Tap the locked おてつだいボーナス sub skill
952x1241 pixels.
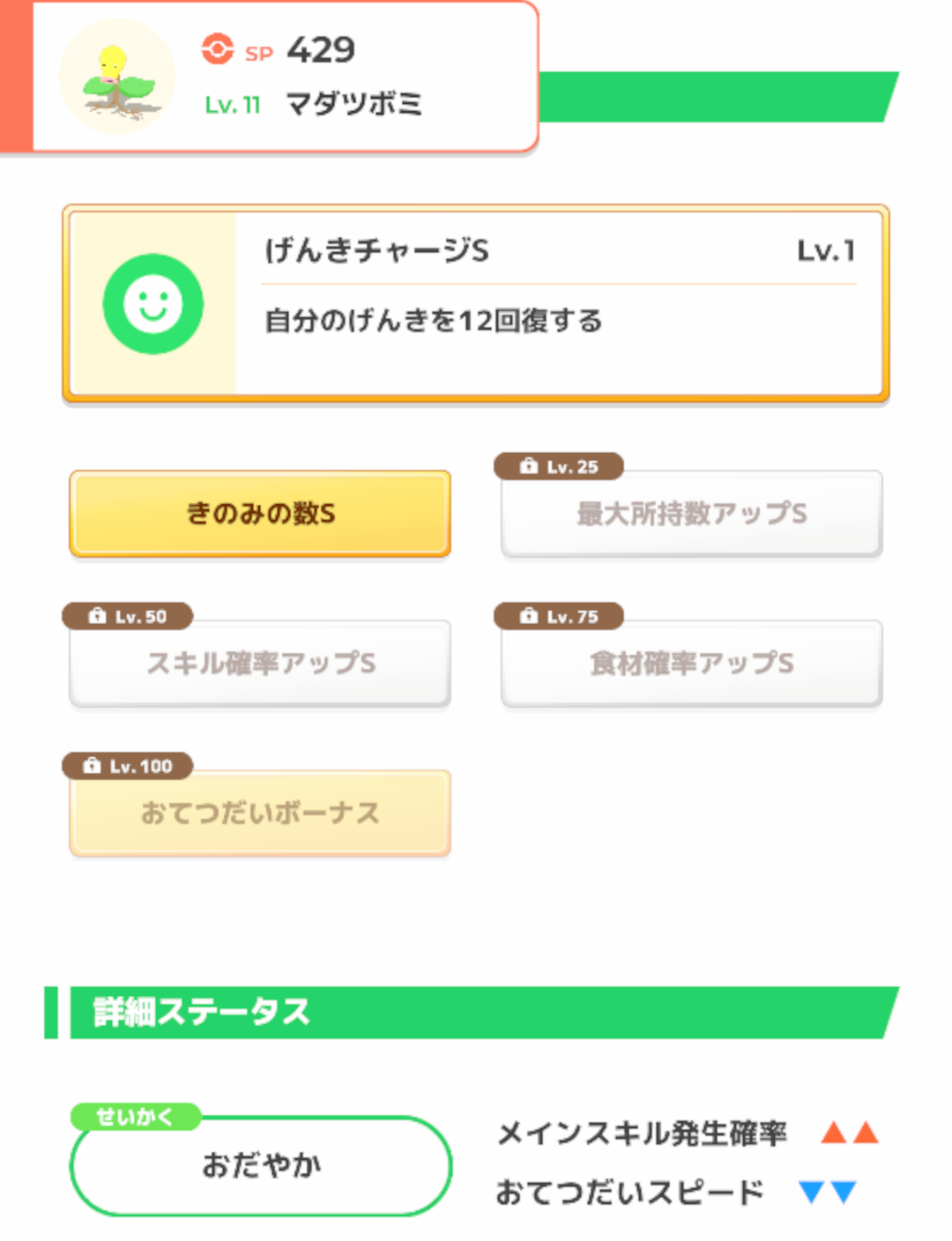pos(260,814)
